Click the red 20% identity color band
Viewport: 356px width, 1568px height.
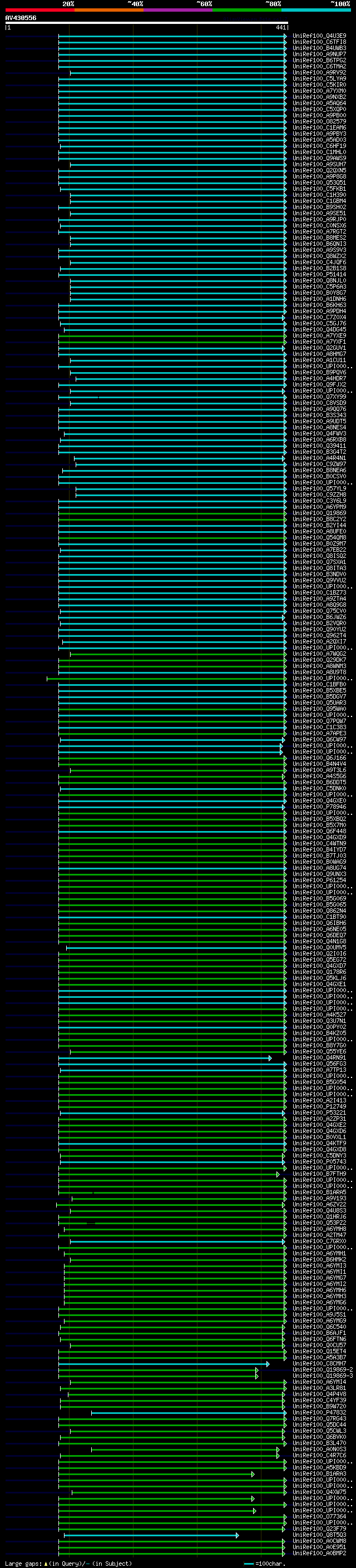click(39, 10)
